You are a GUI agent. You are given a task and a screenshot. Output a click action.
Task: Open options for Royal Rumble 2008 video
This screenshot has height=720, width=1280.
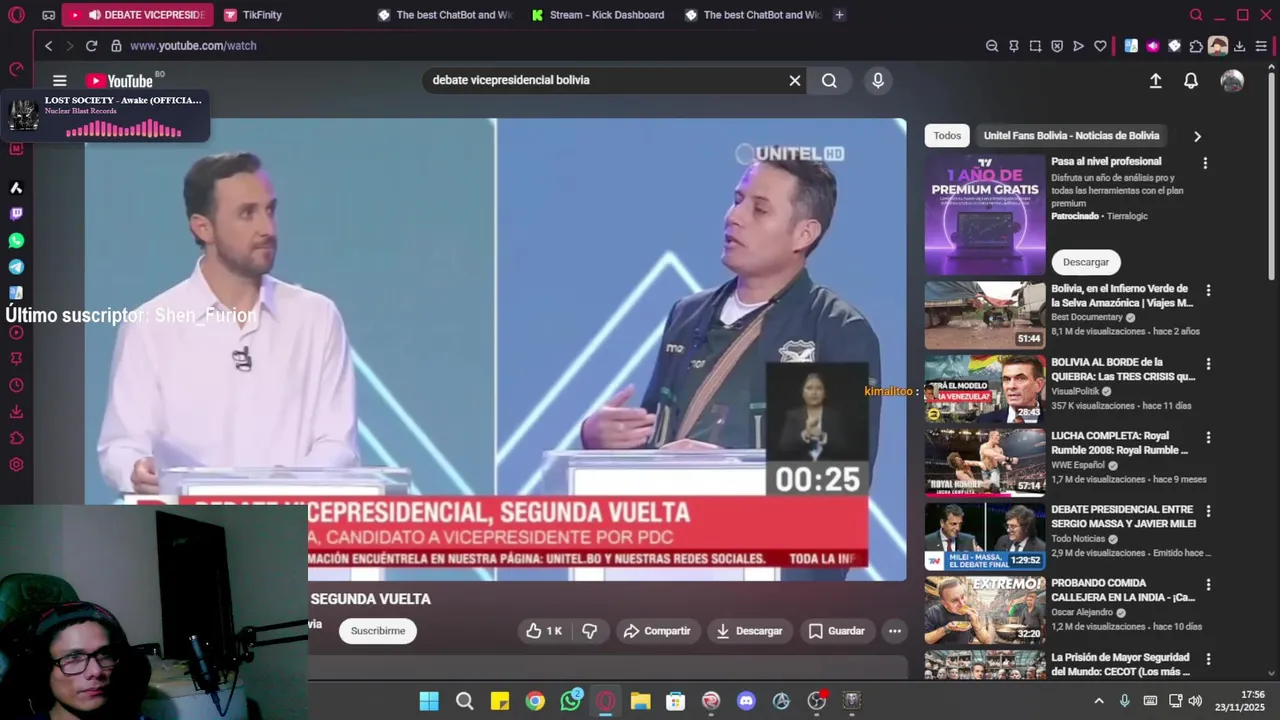1208,438
